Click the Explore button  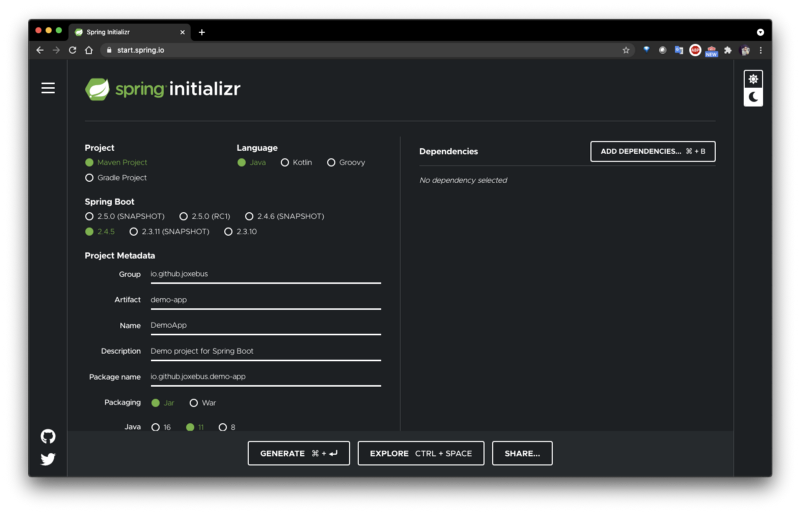pos(421,453)
